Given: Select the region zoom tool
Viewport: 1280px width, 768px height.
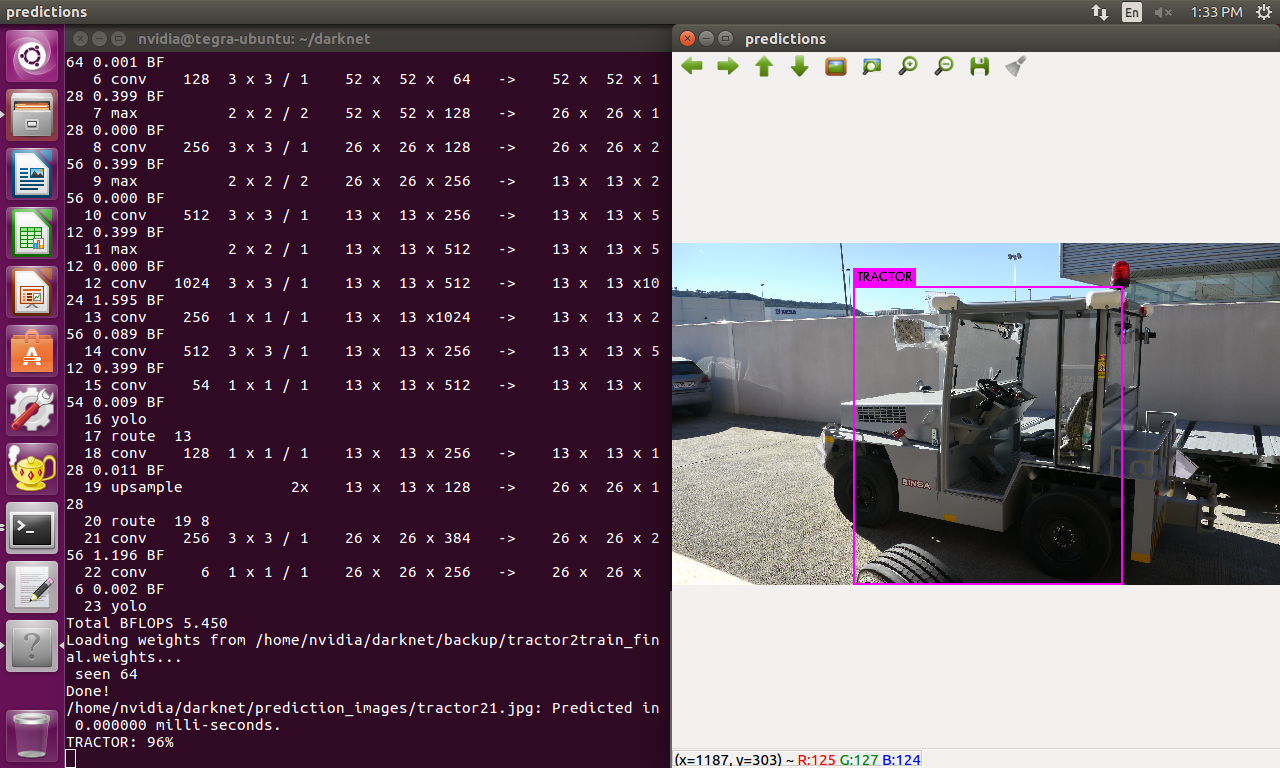Looking at the screenshot, I should pyautogui.click(x=871, y=66).
